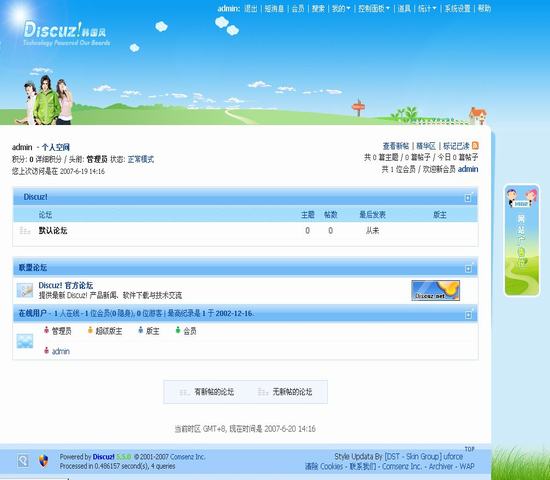Click the TOP link in footer

click(469, 449)
